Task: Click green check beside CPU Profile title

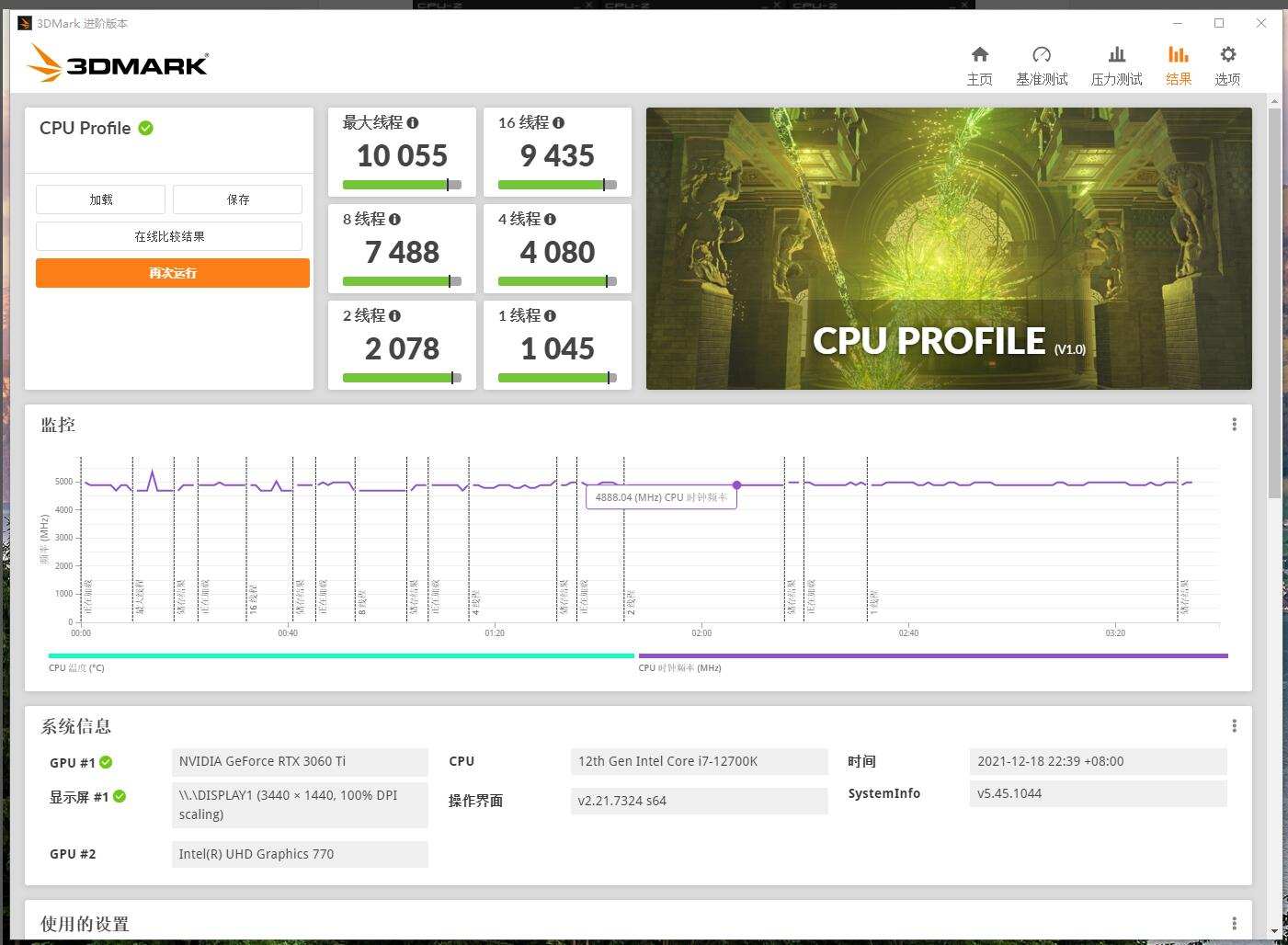Action: coord(146,128)
